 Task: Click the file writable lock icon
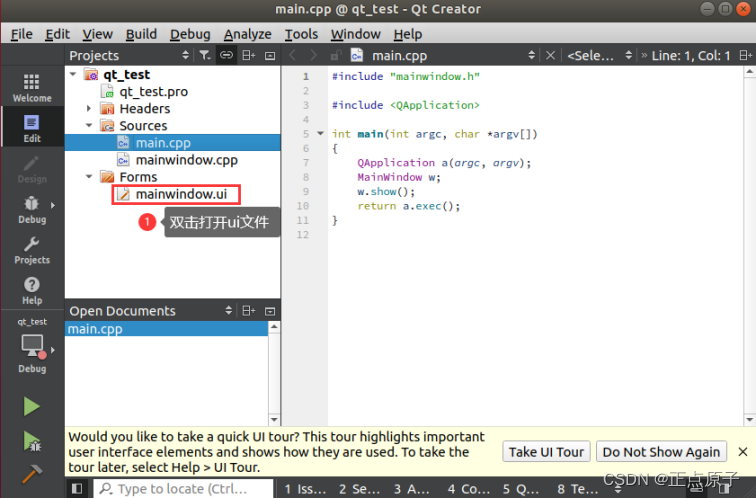(x=336, y=55)
